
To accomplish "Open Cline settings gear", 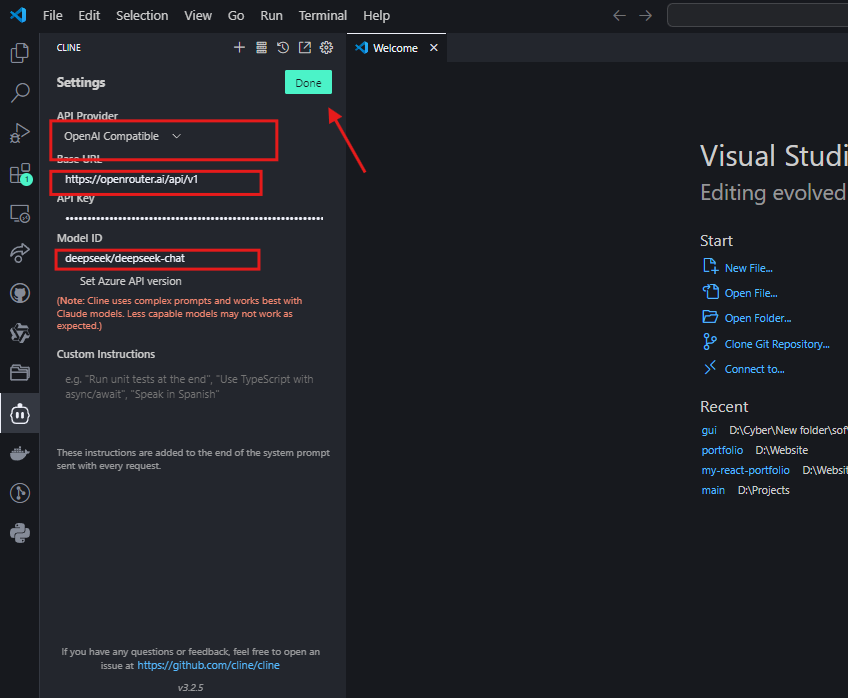I will [326, 48].
